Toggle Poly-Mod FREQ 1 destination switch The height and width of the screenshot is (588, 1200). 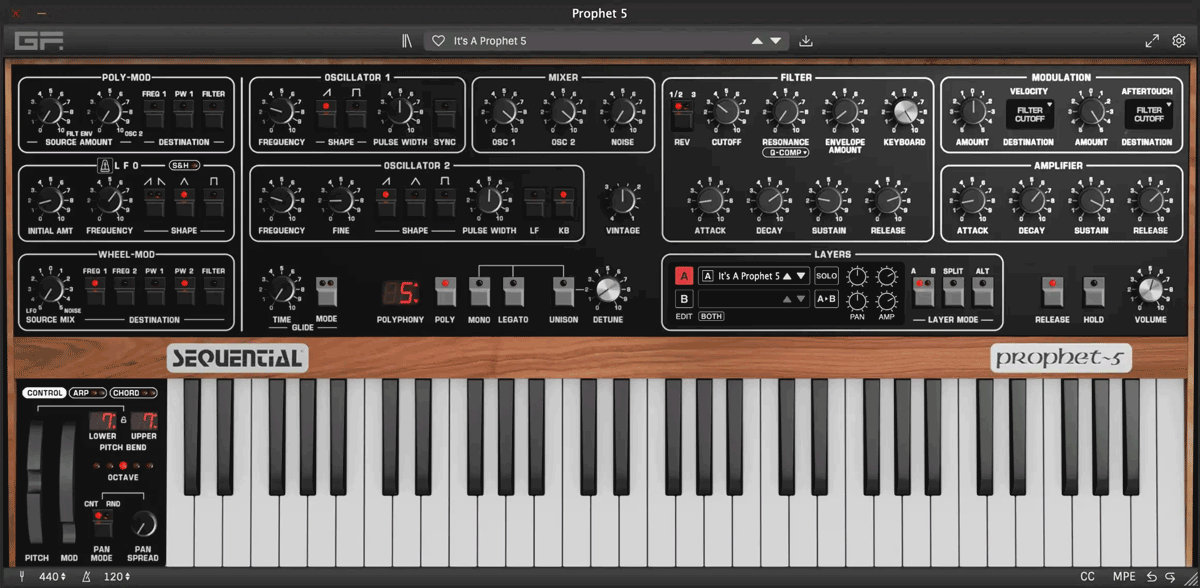point(154,113)
